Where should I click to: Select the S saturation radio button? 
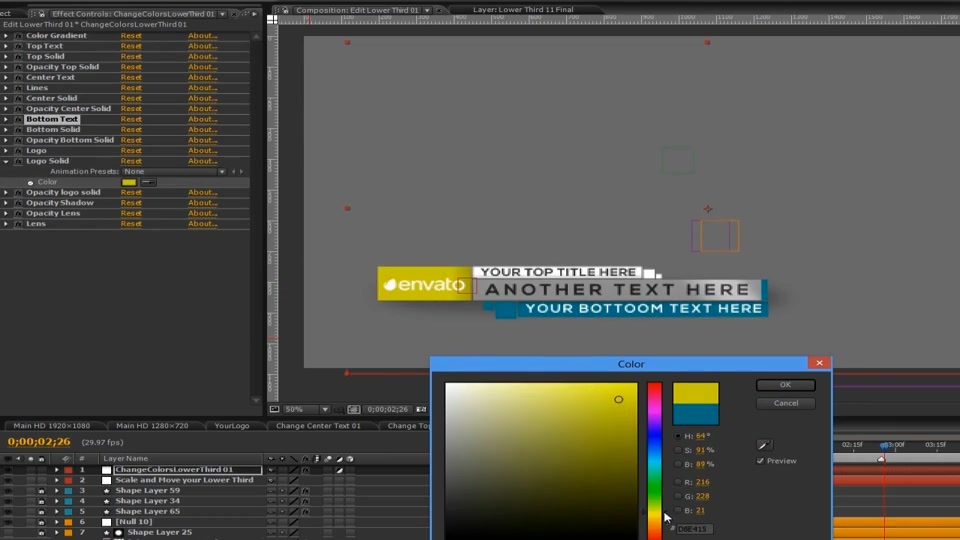(x=677, y=450)
